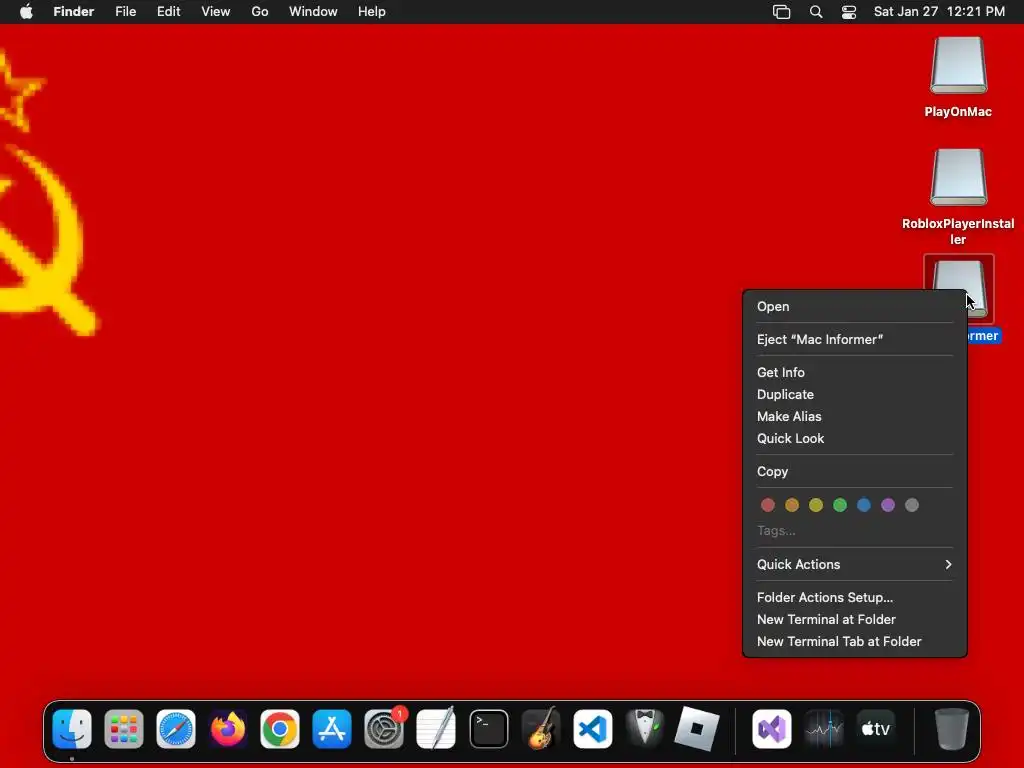The image size is (1024, 768).
Task: Select Copy in the context menu
Action: pos(855,472)
